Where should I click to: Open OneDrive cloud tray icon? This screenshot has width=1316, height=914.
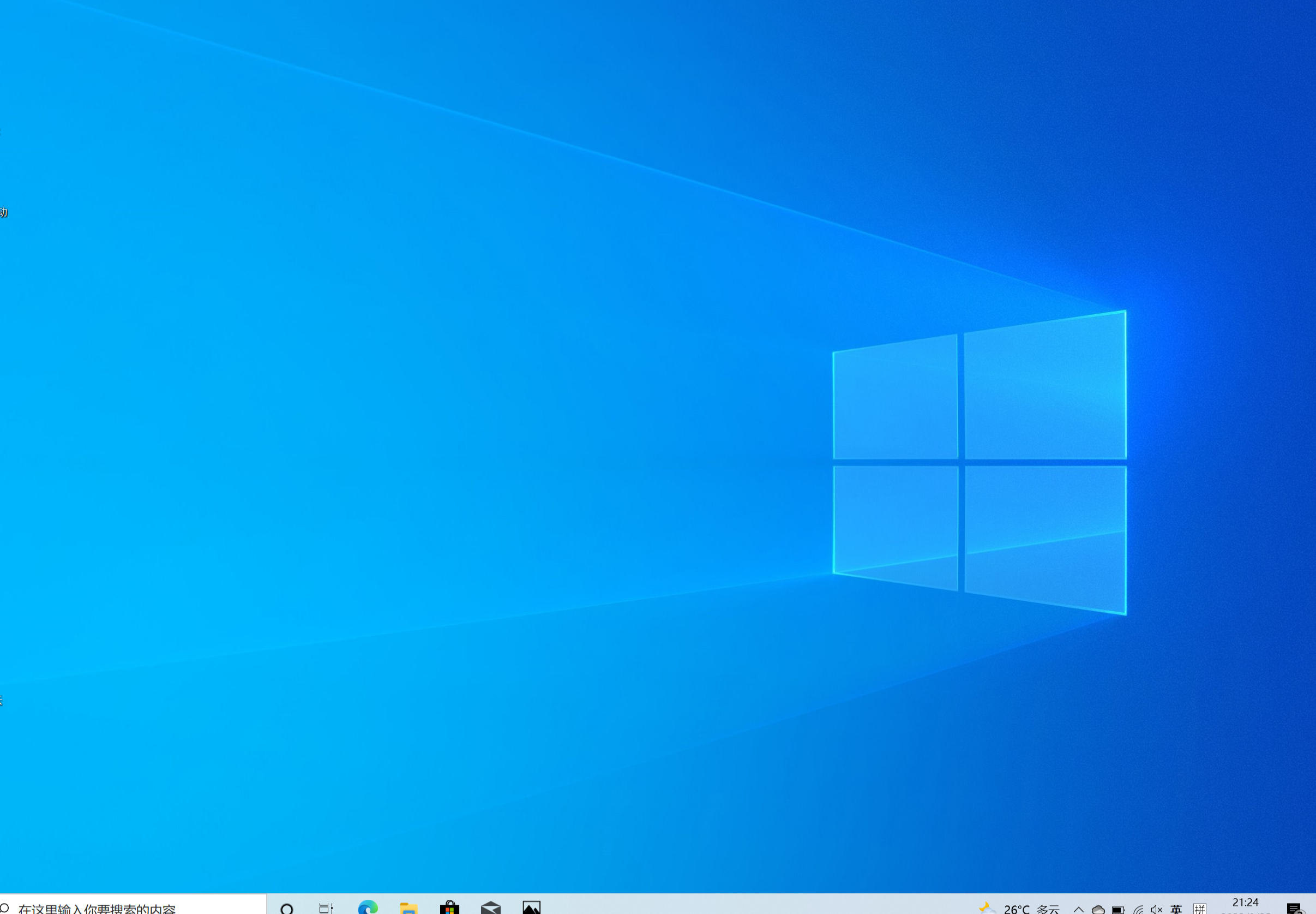(x=1098, y=909)
